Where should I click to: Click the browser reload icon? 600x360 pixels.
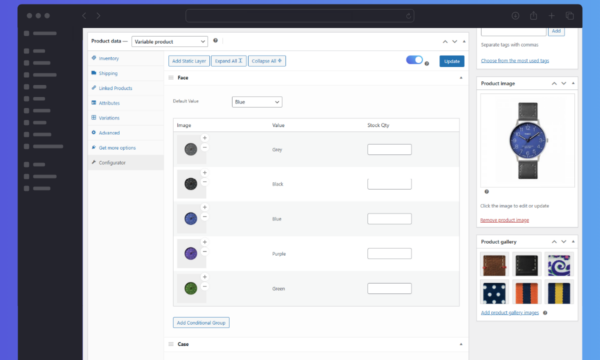pos(408,16)
